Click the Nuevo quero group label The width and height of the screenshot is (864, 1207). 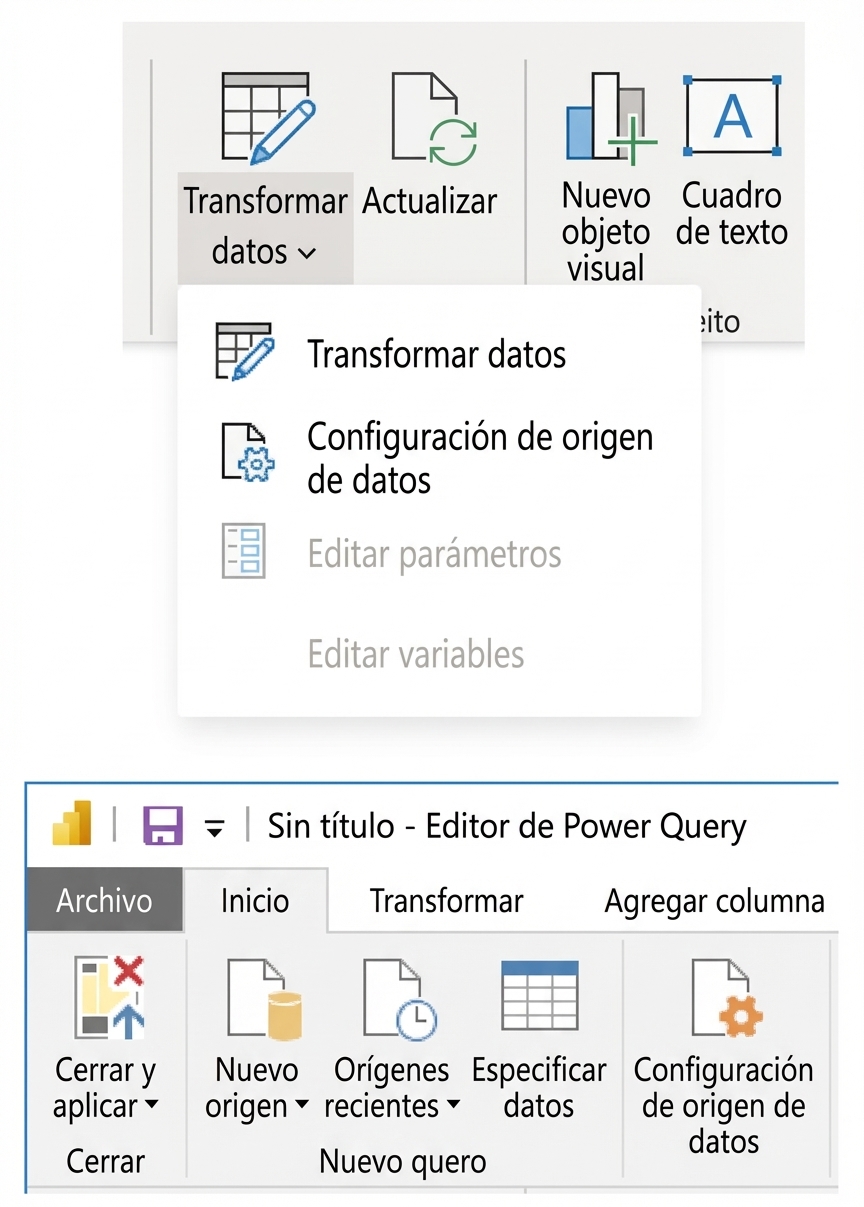[403, 1161]
